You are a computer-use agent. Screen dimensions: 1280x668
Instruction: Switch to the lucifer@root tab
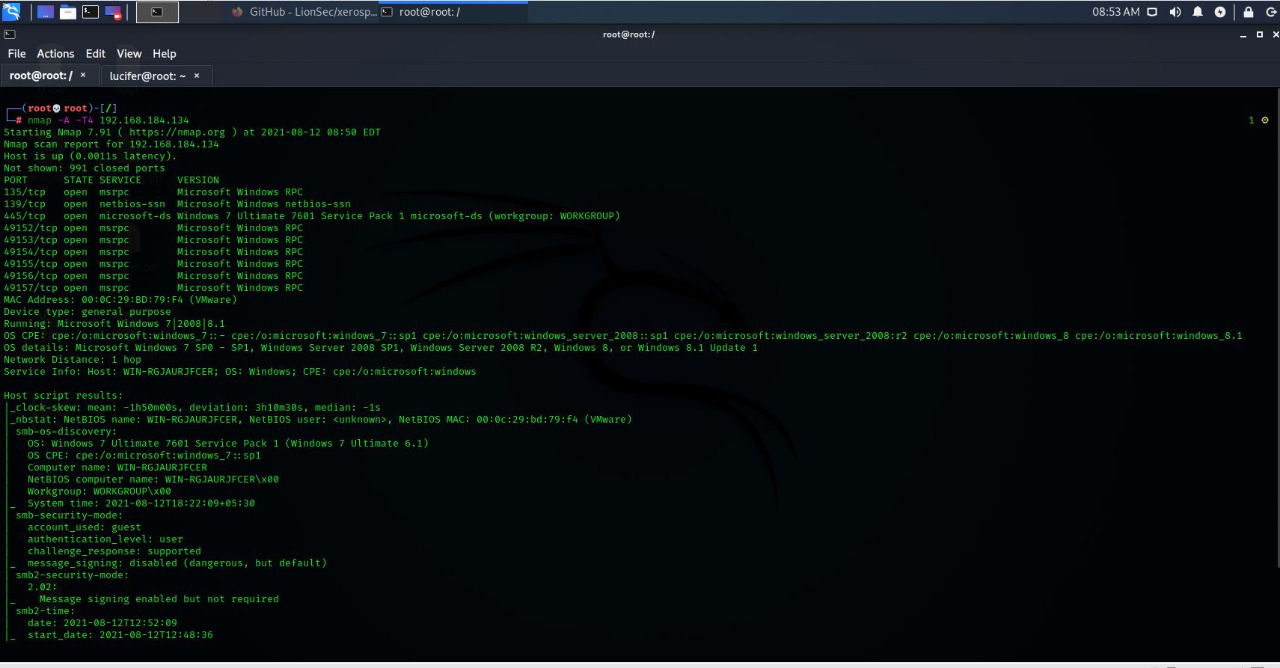[x=147, y=76]
